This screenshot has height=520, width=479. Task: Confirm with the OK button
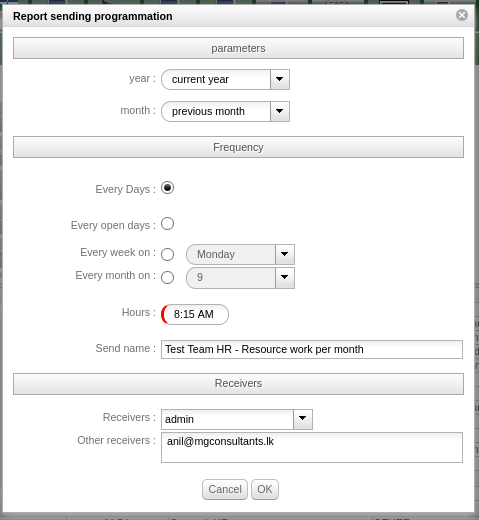265,489
